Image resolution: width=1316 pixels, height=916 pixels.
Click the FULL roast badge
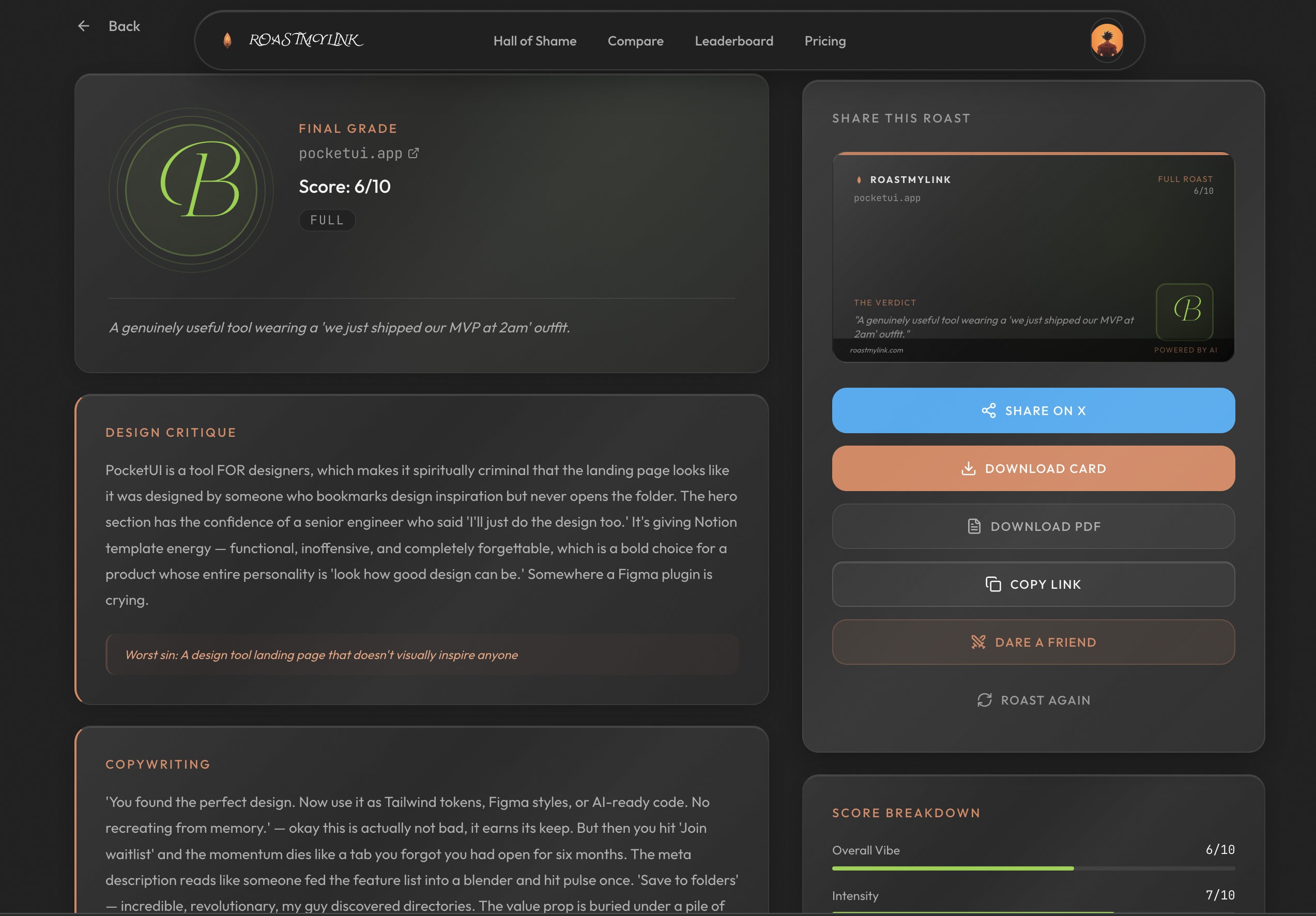click(x=327, y=220)
